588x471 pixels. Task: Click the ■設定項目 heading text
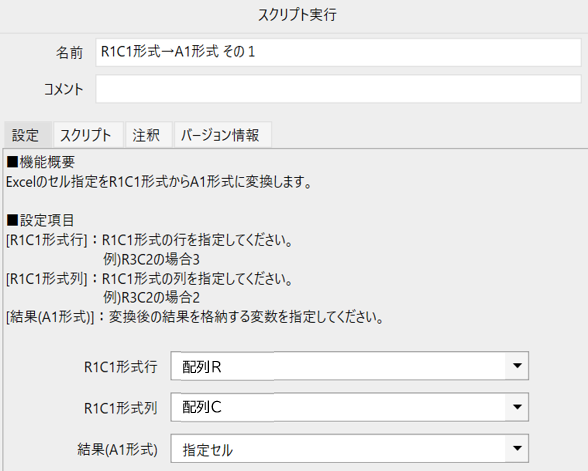(x=40, y=220)
